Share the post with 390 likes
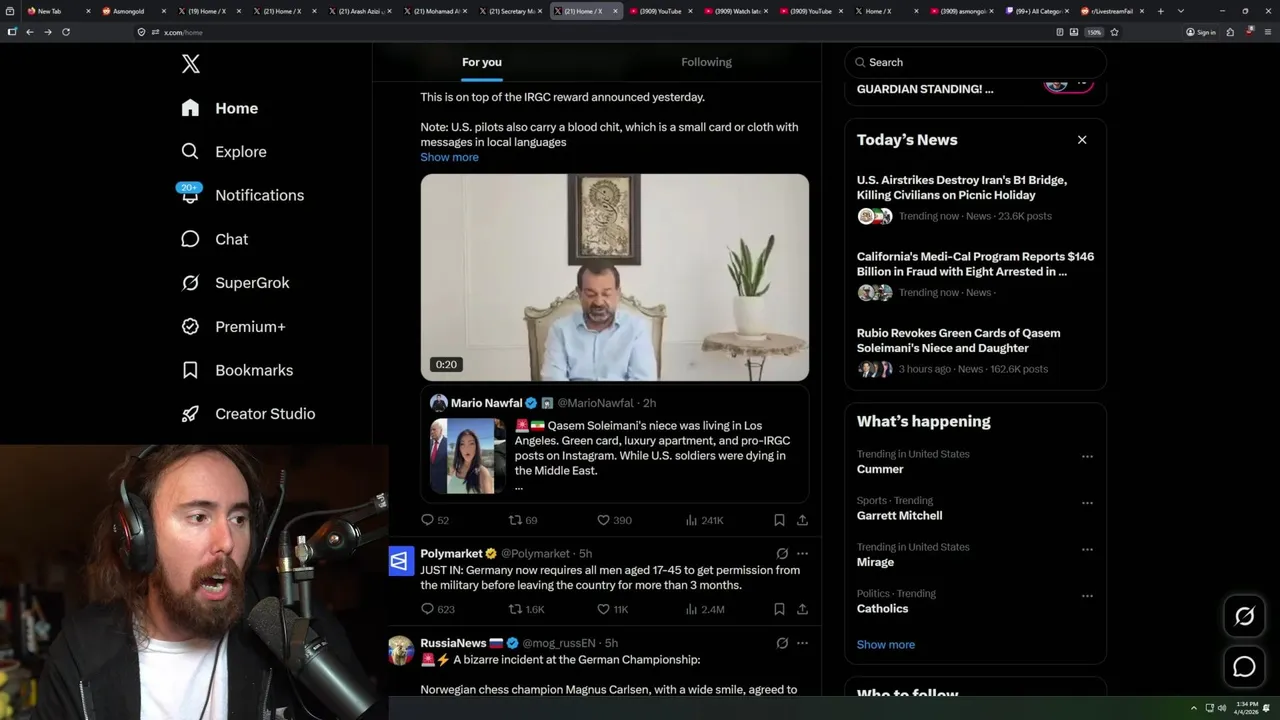This screenshot has width=1280, height=720. (x=802, y=520)
